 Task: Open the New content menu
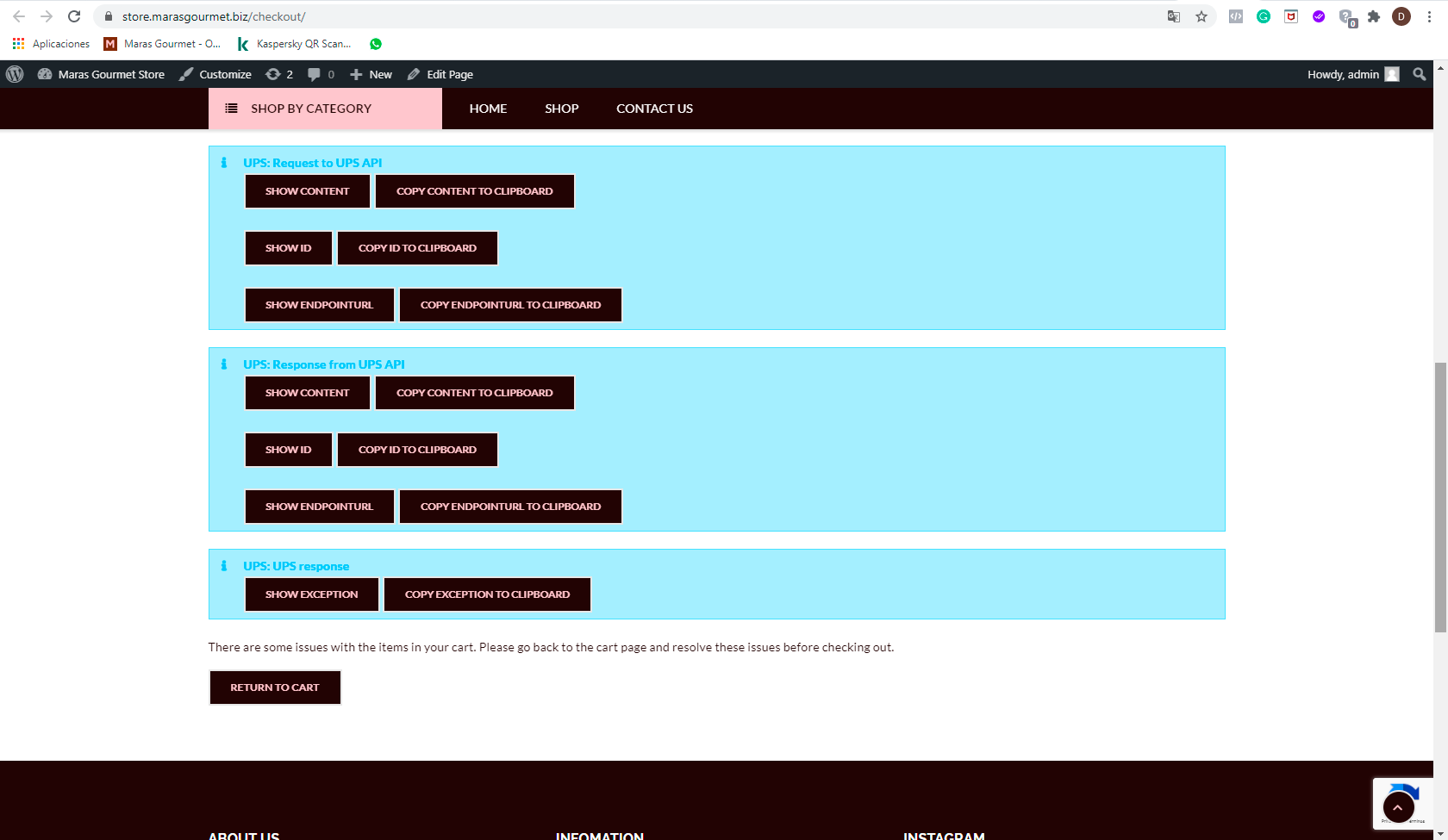371,74
